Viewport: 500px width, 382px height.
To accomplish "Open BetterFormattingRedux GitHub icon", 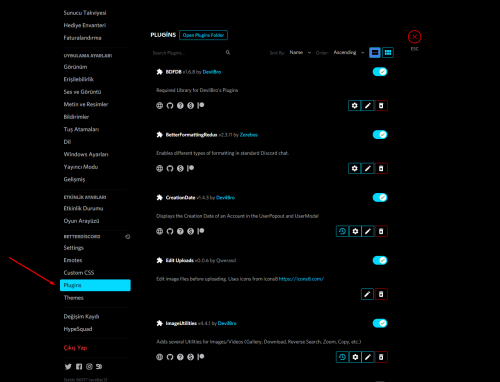I will coord(170,168).
